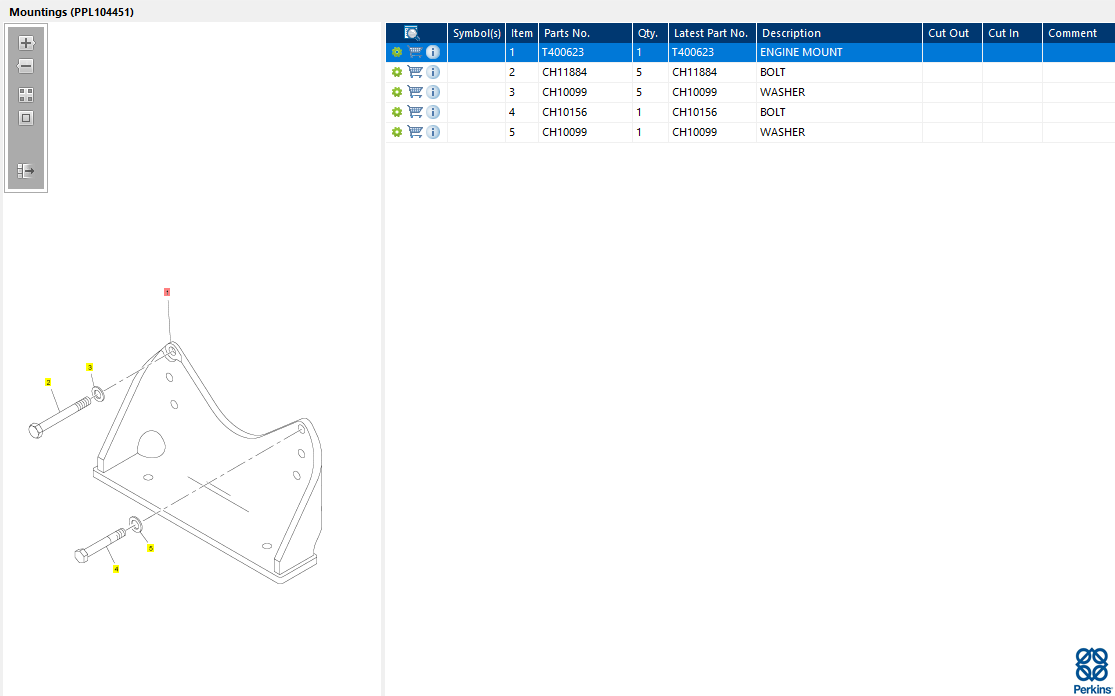Click BOLT description in item 2 row

(x=839, y=72)
